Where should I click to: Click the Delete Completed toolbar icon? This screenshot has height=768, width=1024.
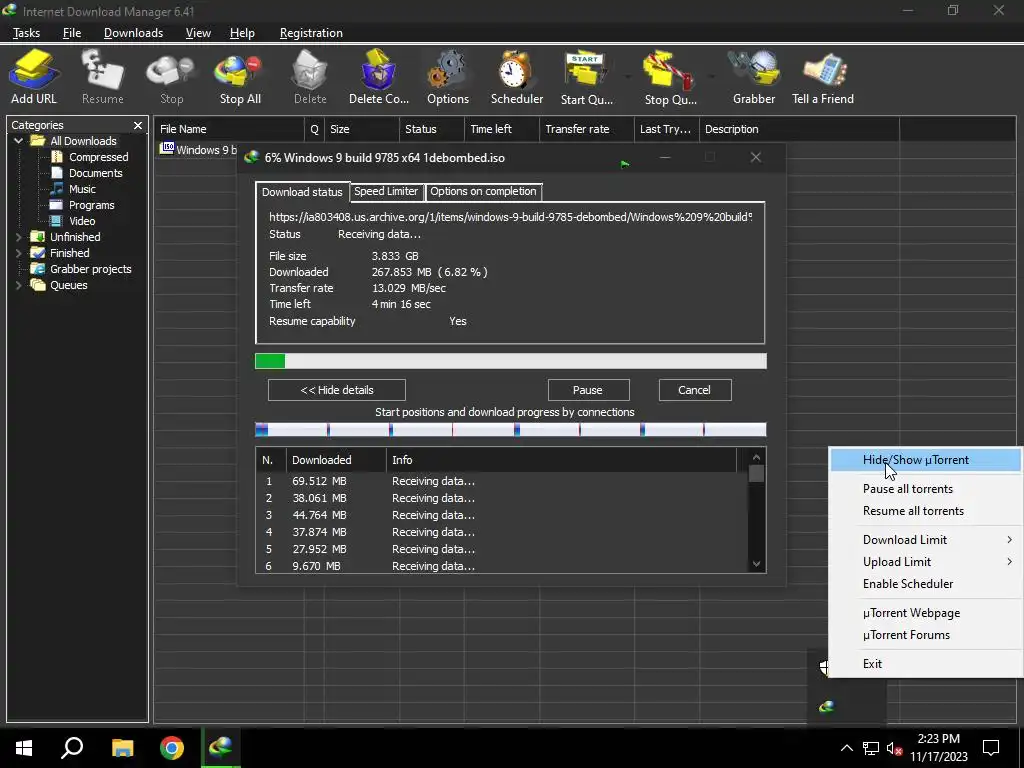(379, 77)
